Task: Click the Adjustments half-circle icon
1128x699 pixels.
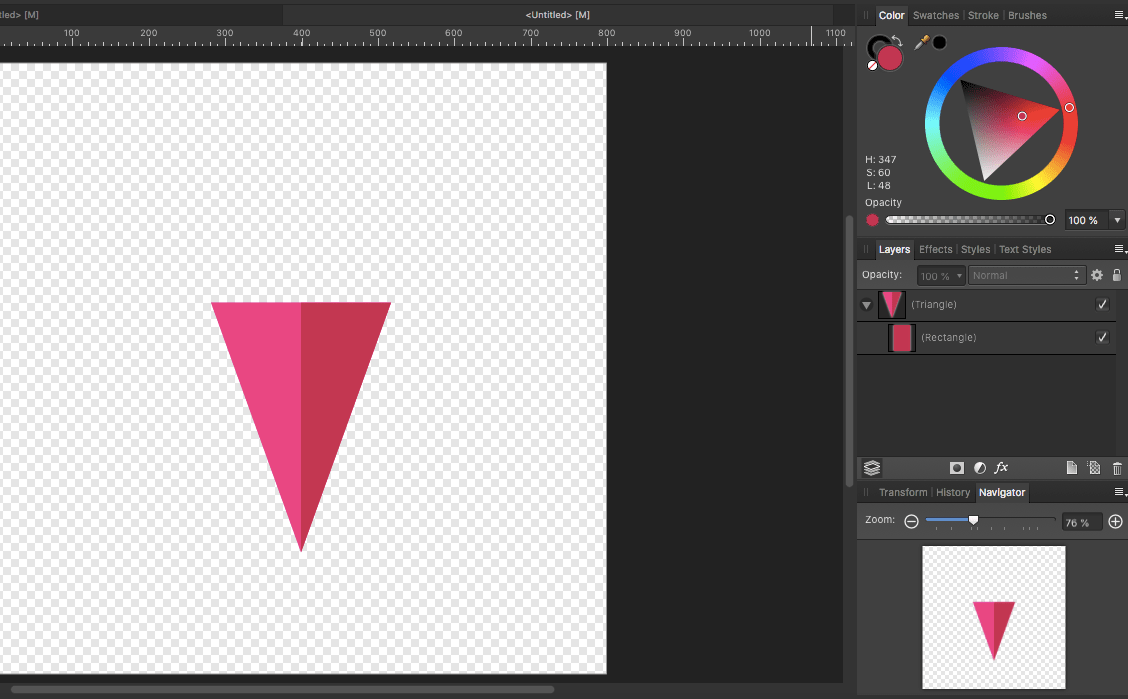Action: pyautogui.click(x=979, y=467)
